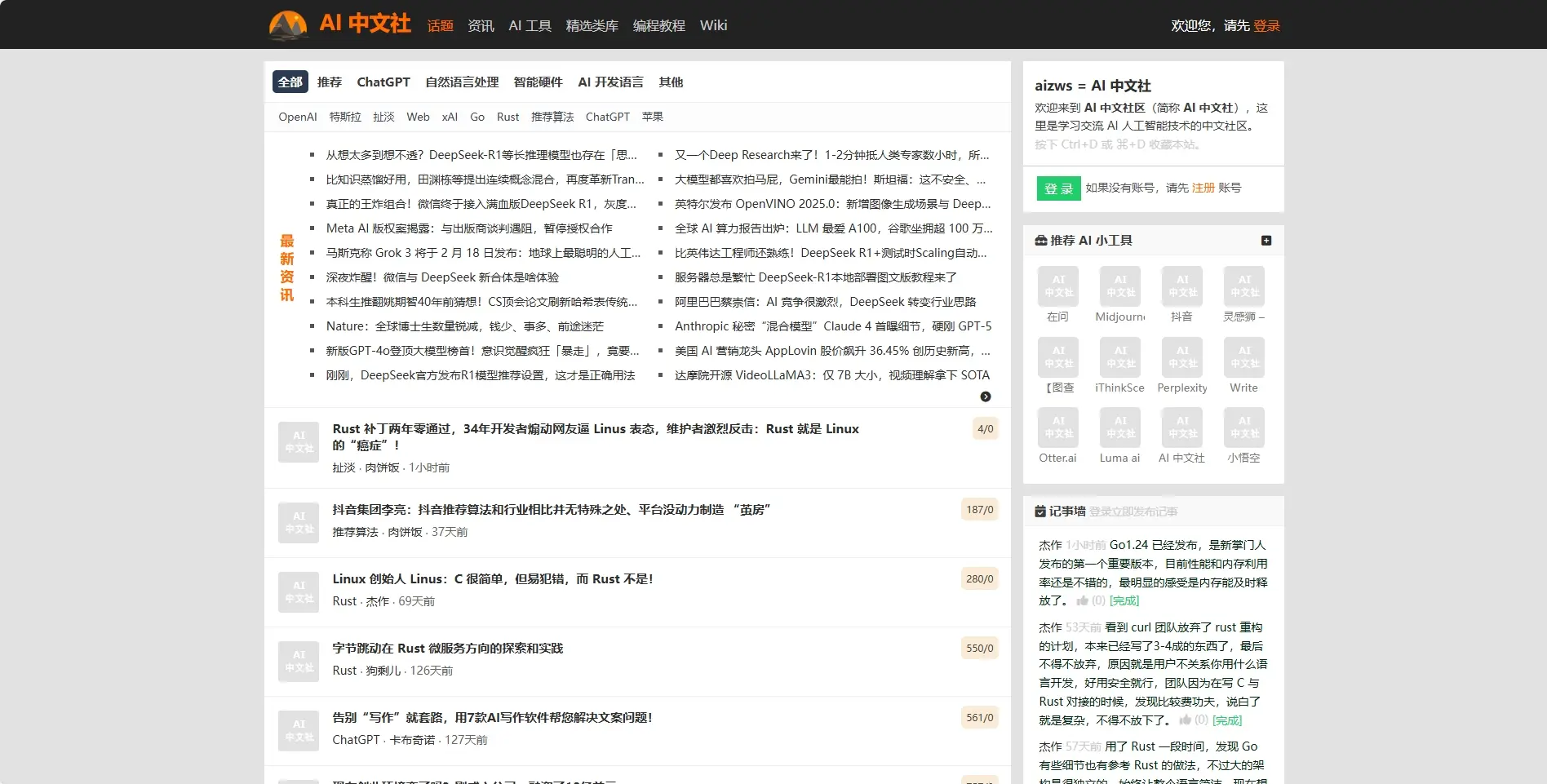Click the plus icon on 推荐 AI 小工具 panel
This screenshot has width=1547, height=784.
1266,240
